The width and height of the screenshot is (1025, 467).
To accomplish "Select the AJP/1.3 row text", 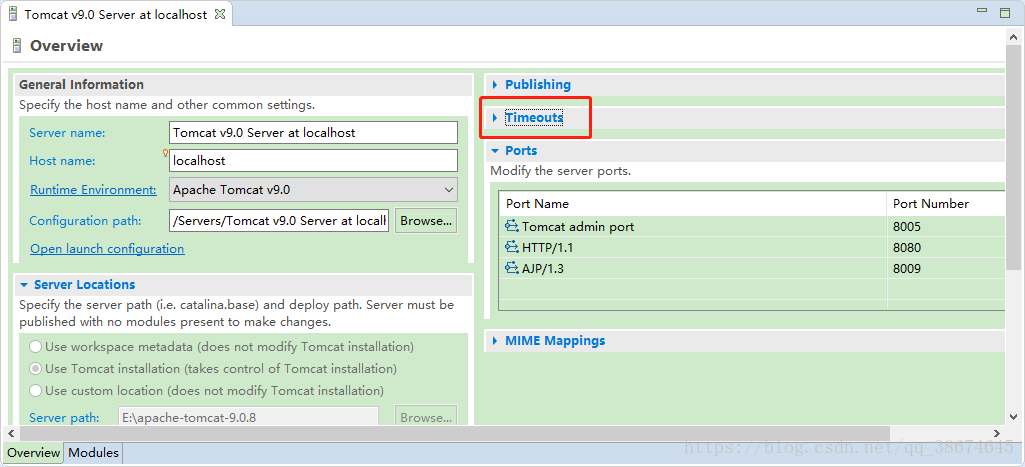I will click(x=543, y=268).
